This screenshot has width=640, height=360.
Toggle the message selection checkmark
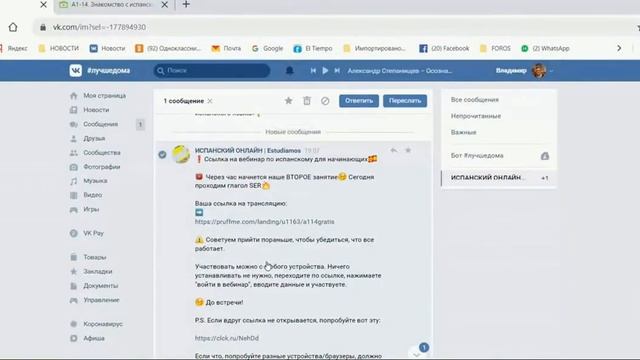click(x=162, y=154)
